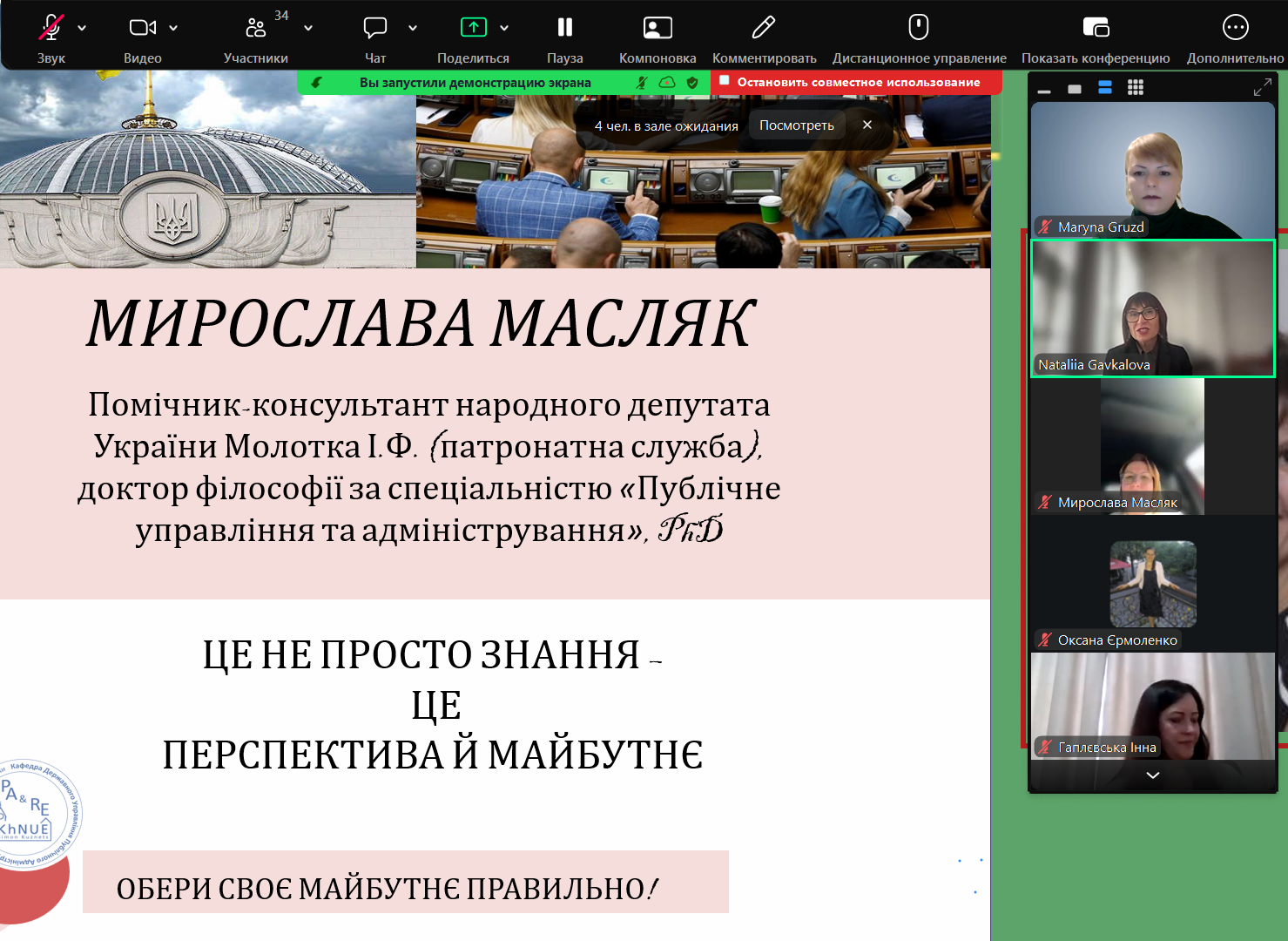Select the Комментировать pencil tool

763,29
